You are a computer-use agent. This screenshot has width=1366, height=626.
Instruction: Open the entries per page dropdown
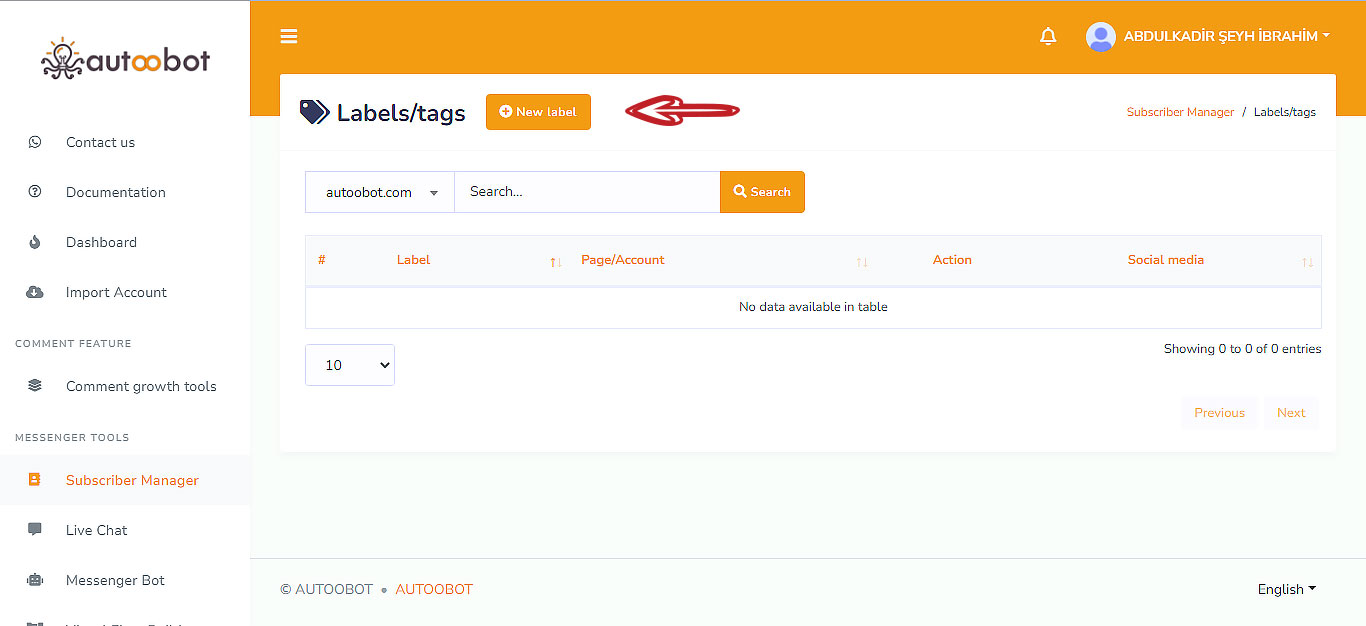point(350,365)
